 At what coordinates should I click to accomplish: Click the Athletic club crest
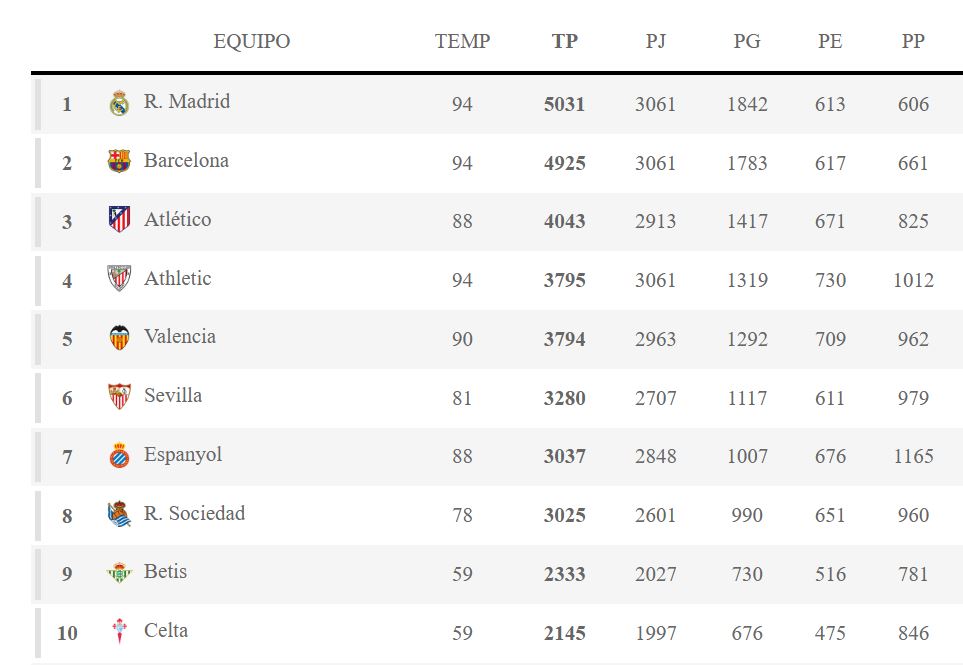coord(119,279)
